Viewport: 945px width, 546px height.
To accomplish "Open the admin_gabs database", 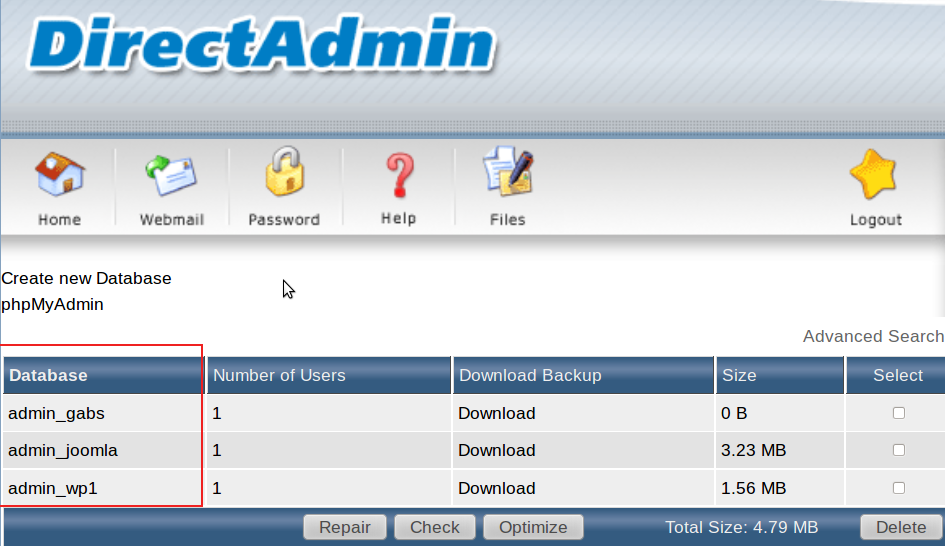I will tap(56, 413).
